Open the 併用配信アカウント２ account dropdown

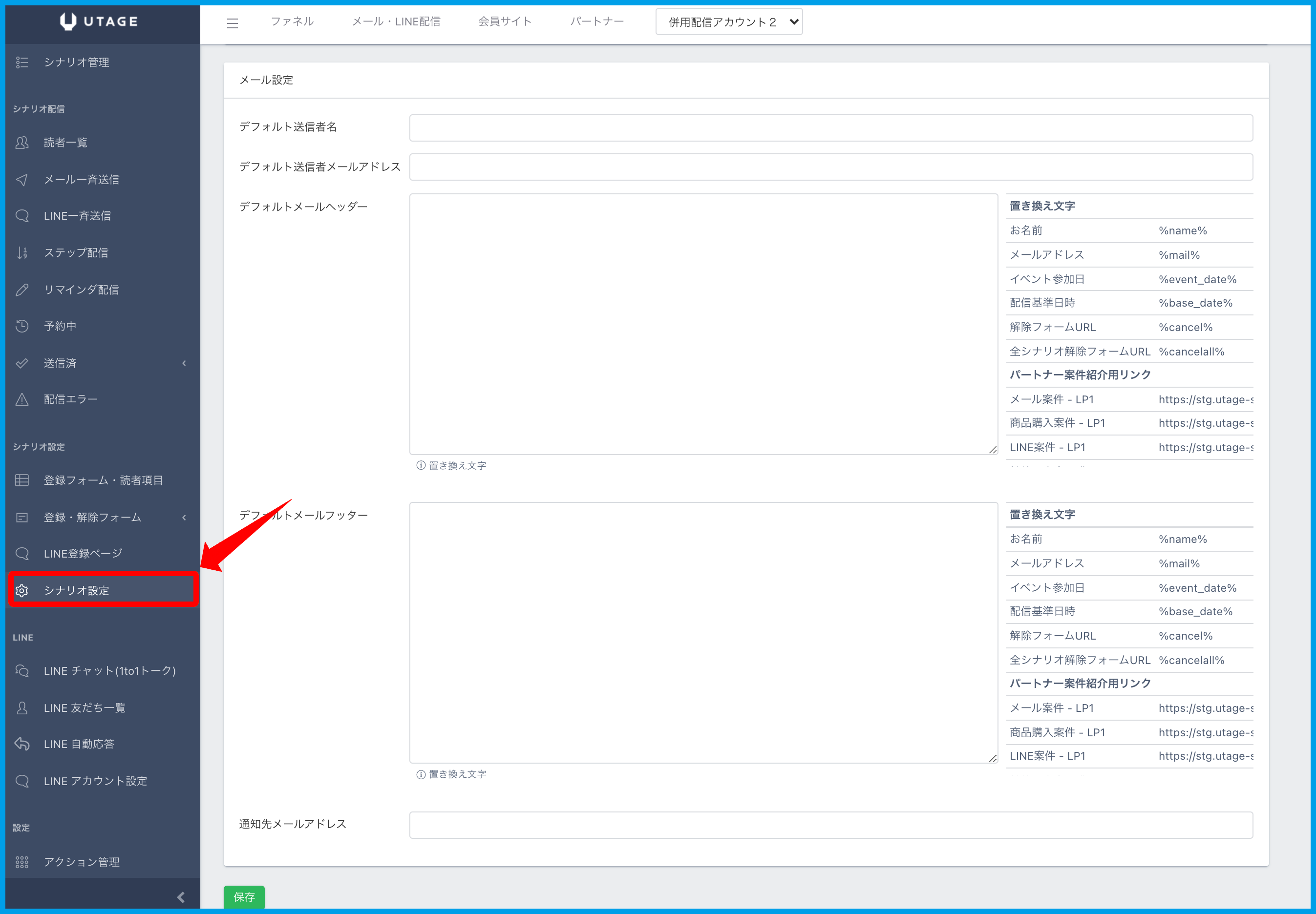(729, 22)
